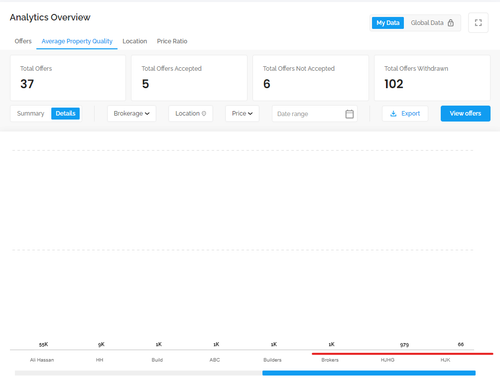Click the 66 value label
The height and width of the screenshot is (385, 500).
(461, 344)
